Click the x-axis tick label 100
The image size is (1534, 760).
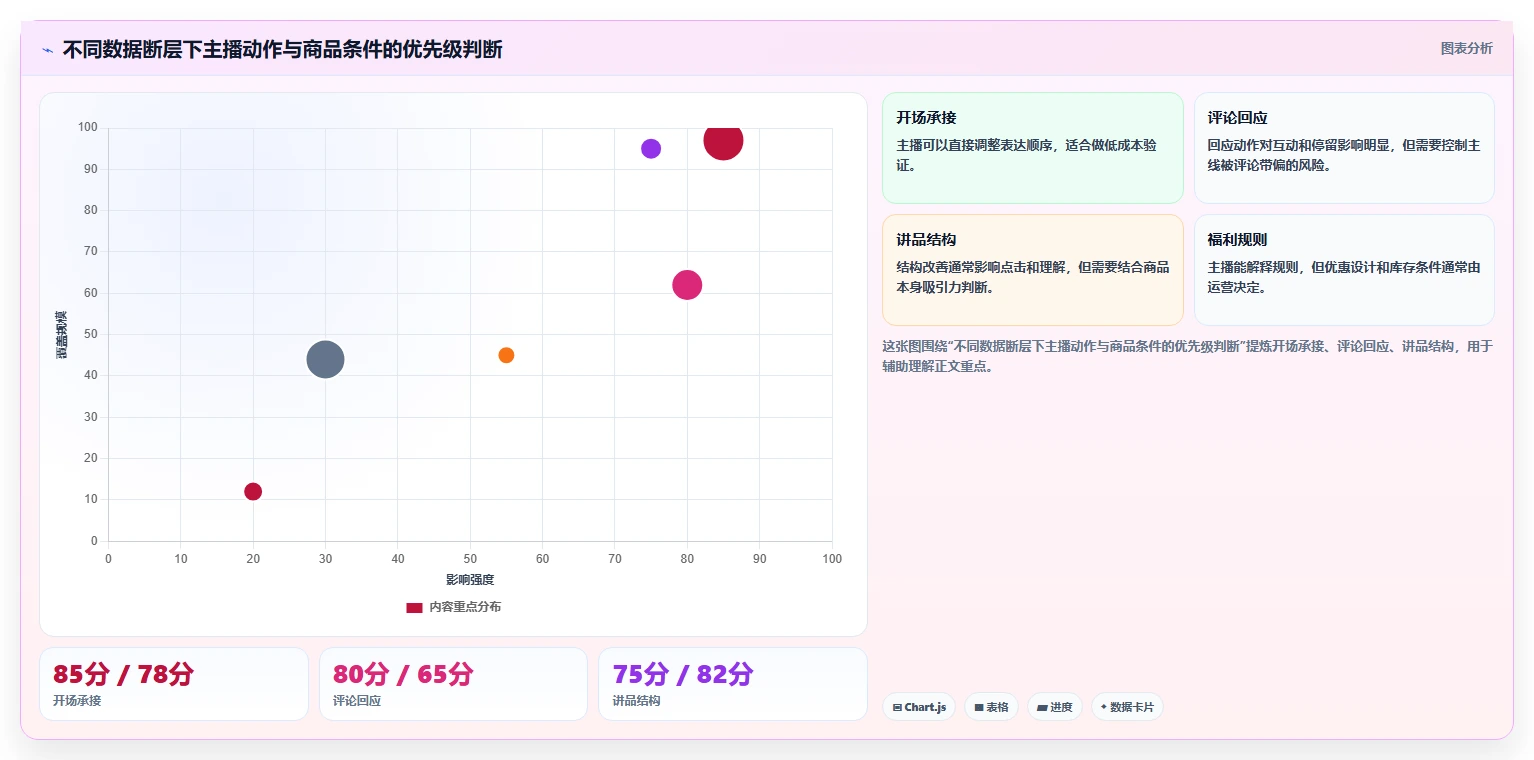(x=832, y=559)
